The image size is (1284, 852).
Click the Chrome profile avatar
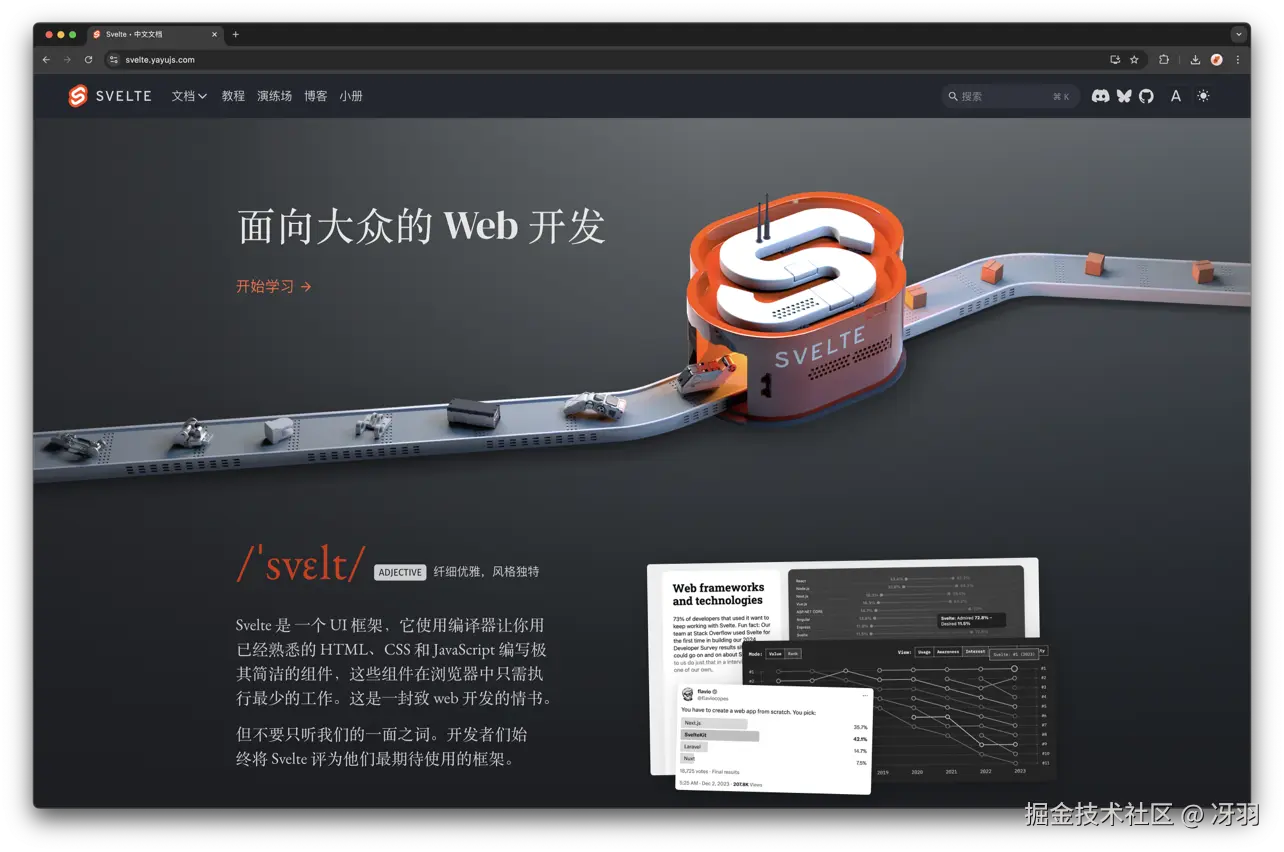[1216, 59]
